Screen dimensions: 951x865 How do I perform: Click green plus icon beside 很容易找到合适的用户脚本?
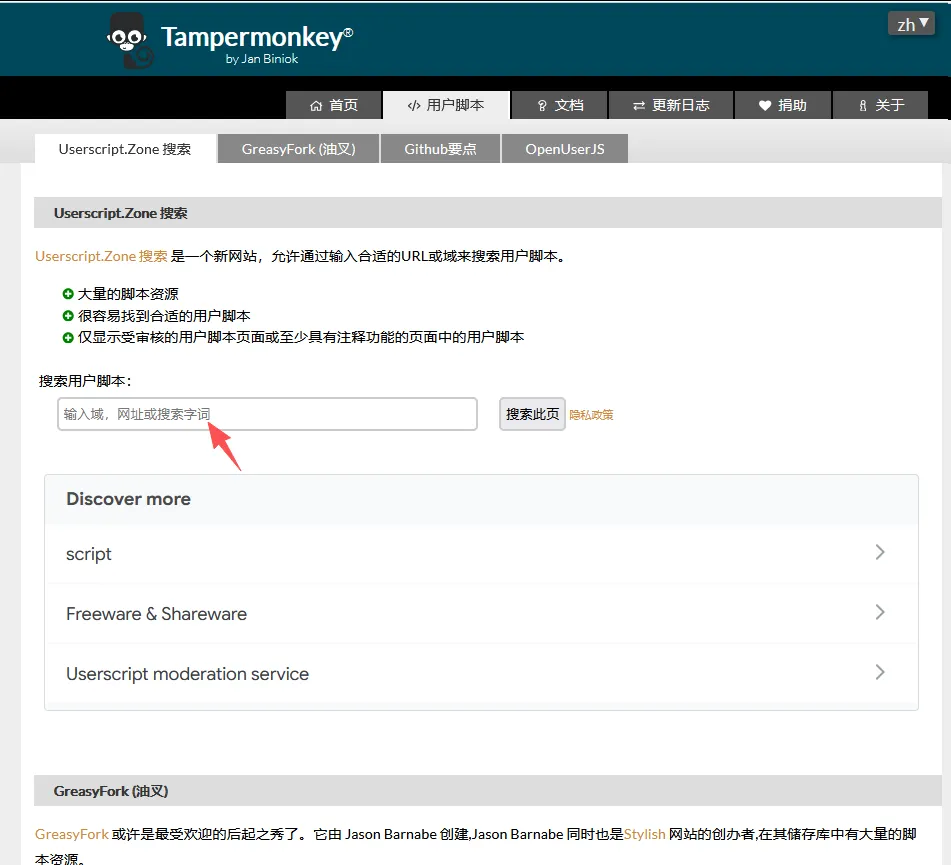click(68, 316)
